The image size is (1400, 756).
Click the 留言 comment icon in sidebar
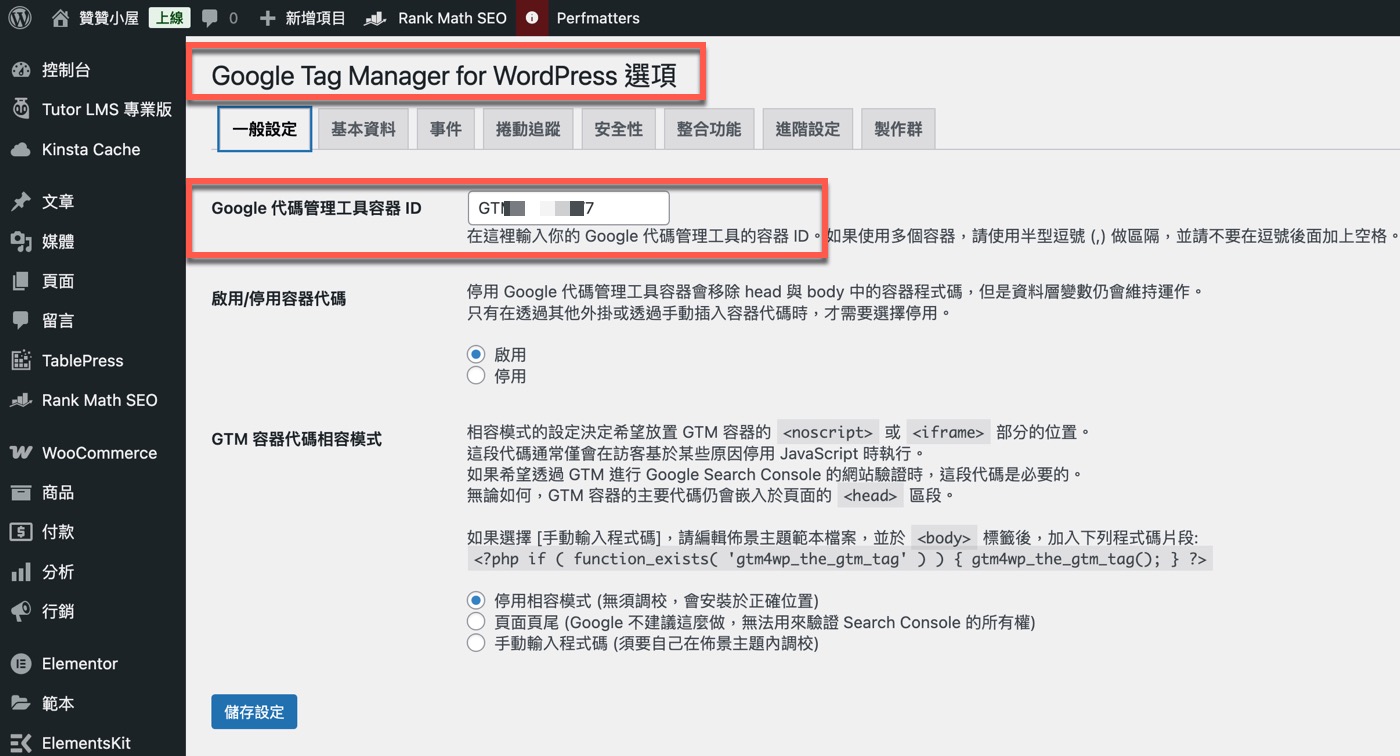coord(21,321)
